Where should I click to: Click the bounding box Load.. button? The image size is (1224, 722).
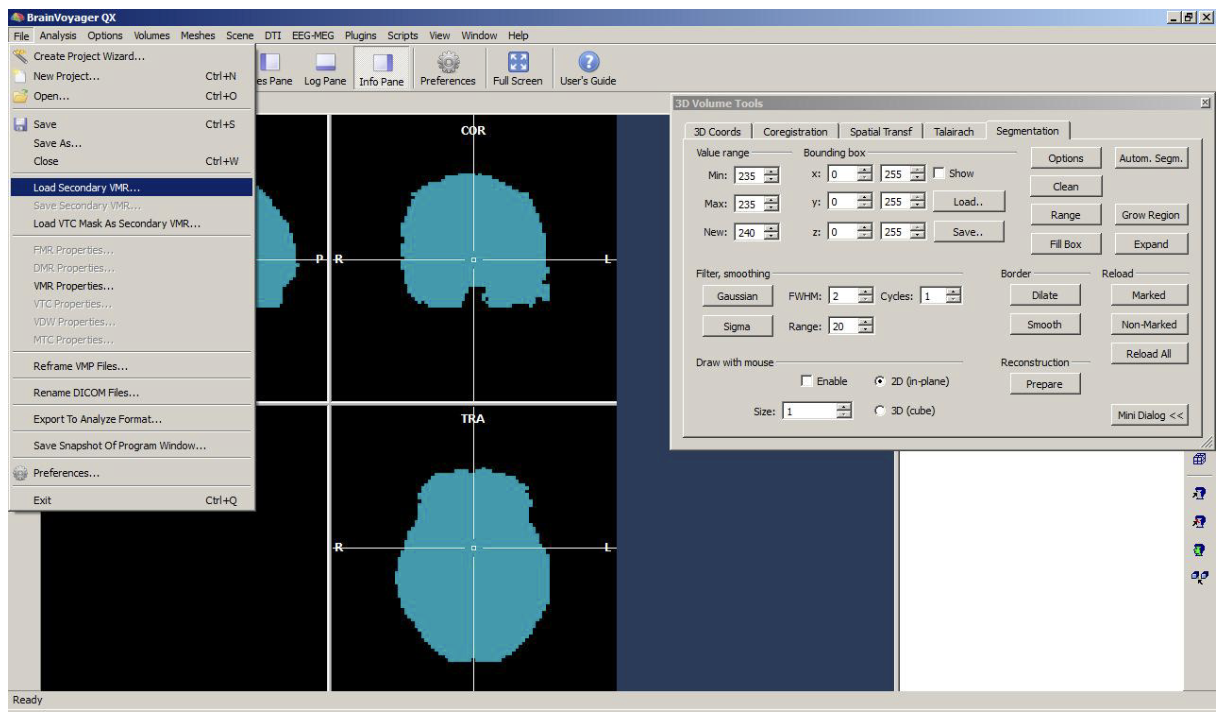pos(968,201)
